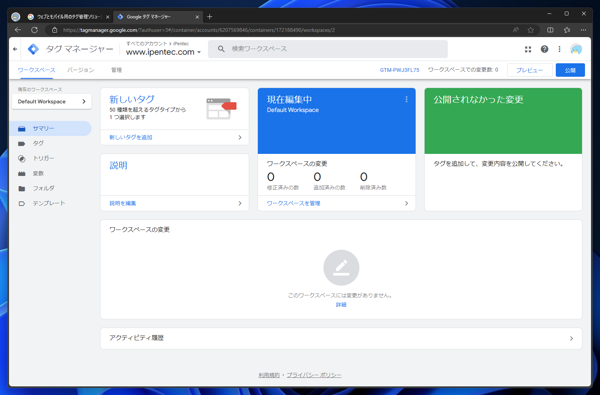
Task: Open the Google apps grid icon
Action: point(528,49)
